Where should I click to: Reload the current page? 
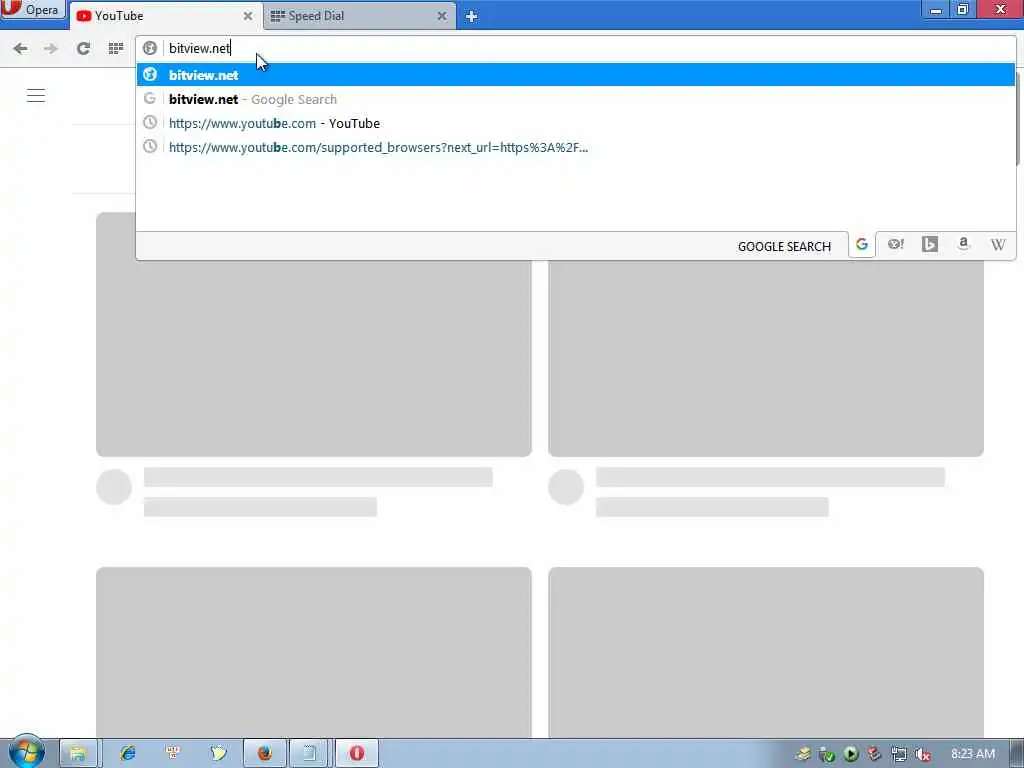[x=83, y=48]
